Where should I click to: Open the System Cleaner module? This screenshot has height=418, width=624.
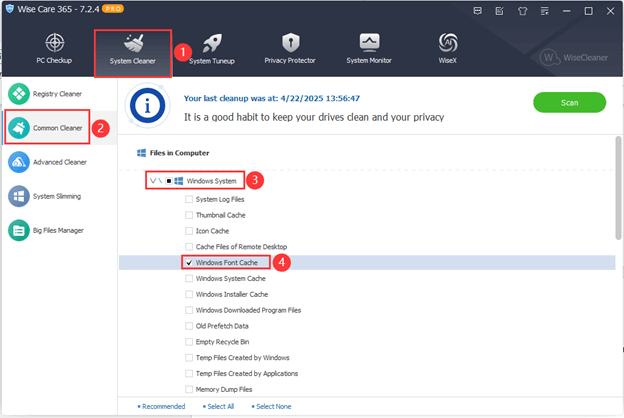click(133, 53)
